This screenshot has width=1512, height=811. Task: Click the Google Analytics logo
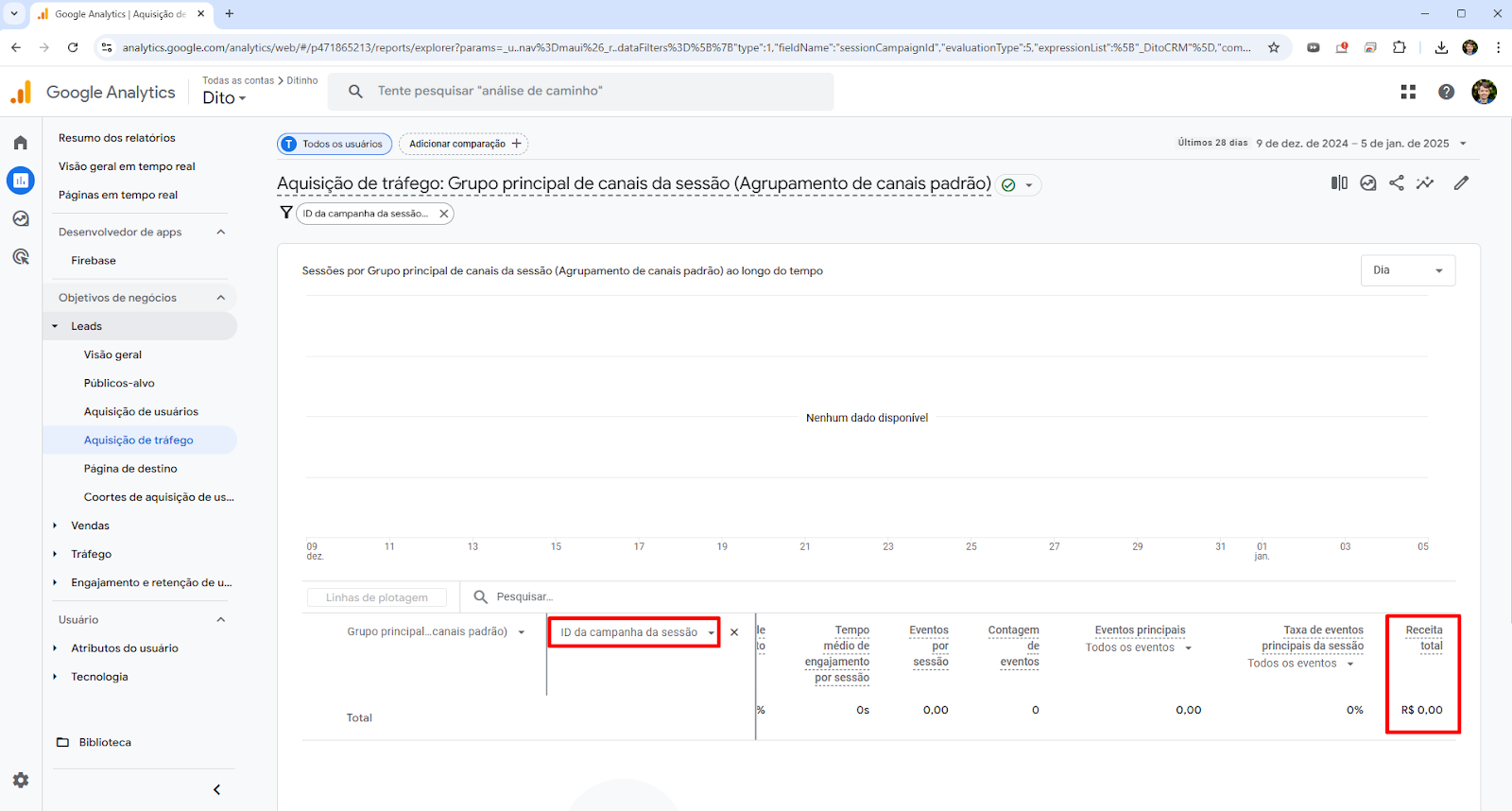[93, 92]
